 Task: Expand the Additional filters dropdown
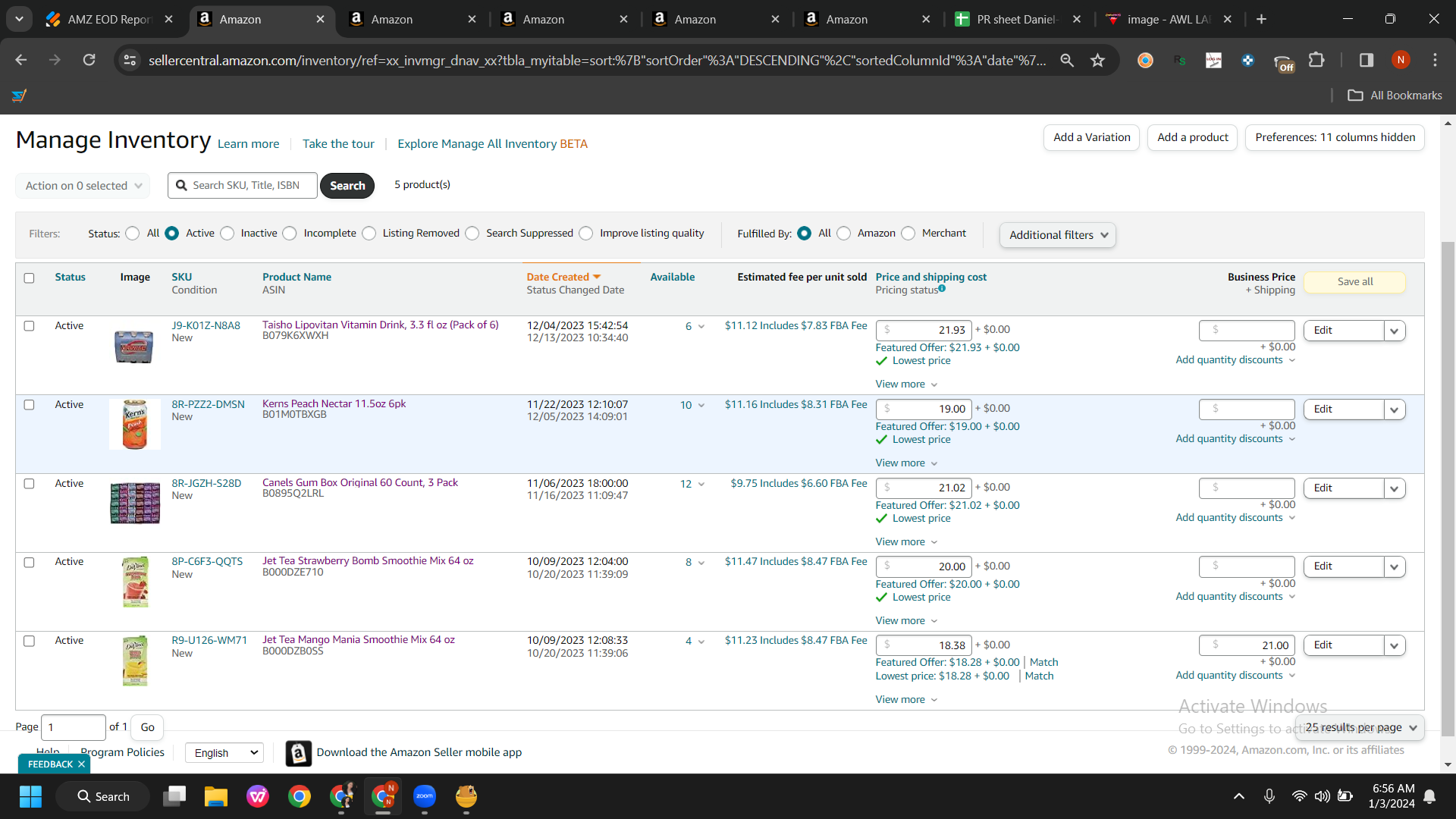pos(1057,235)
